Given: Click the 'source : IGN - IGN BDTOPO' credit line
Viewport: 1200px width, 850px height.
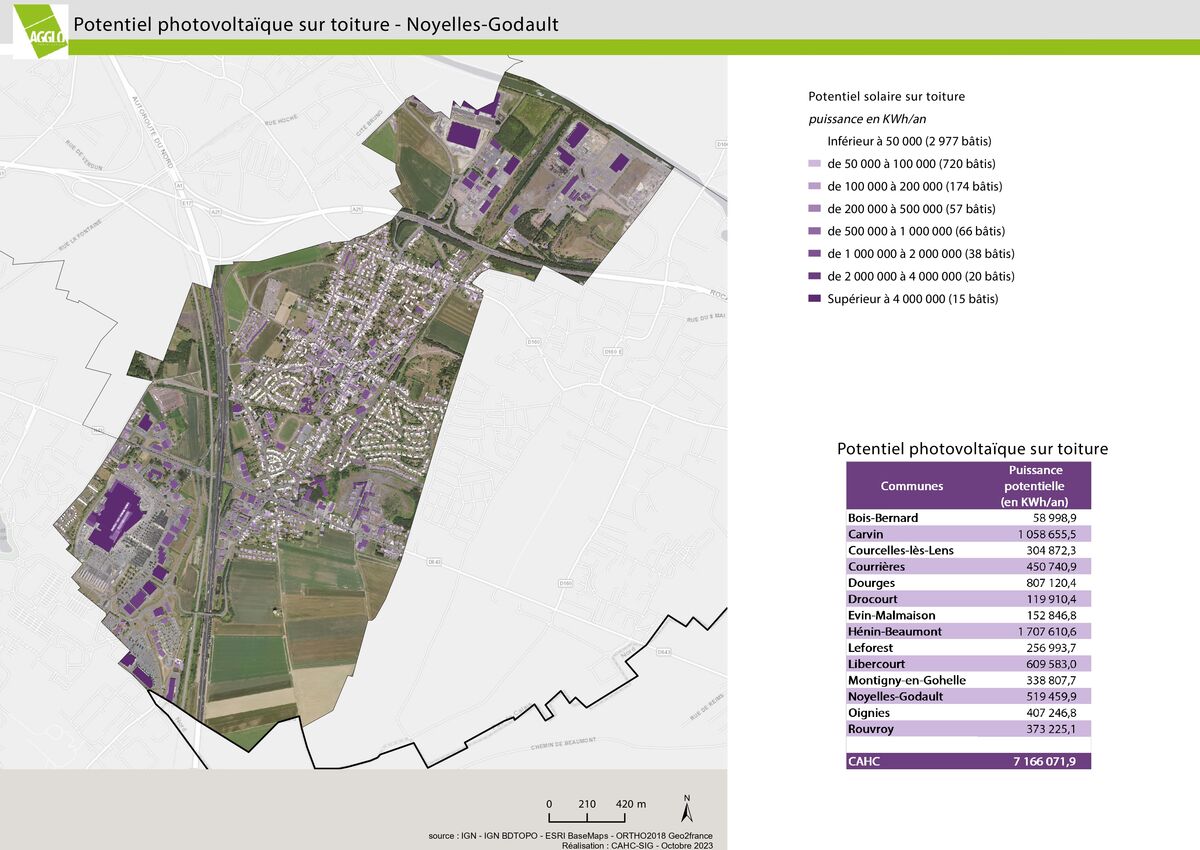Looking at the screenshot, I should (x=570, y=836).
